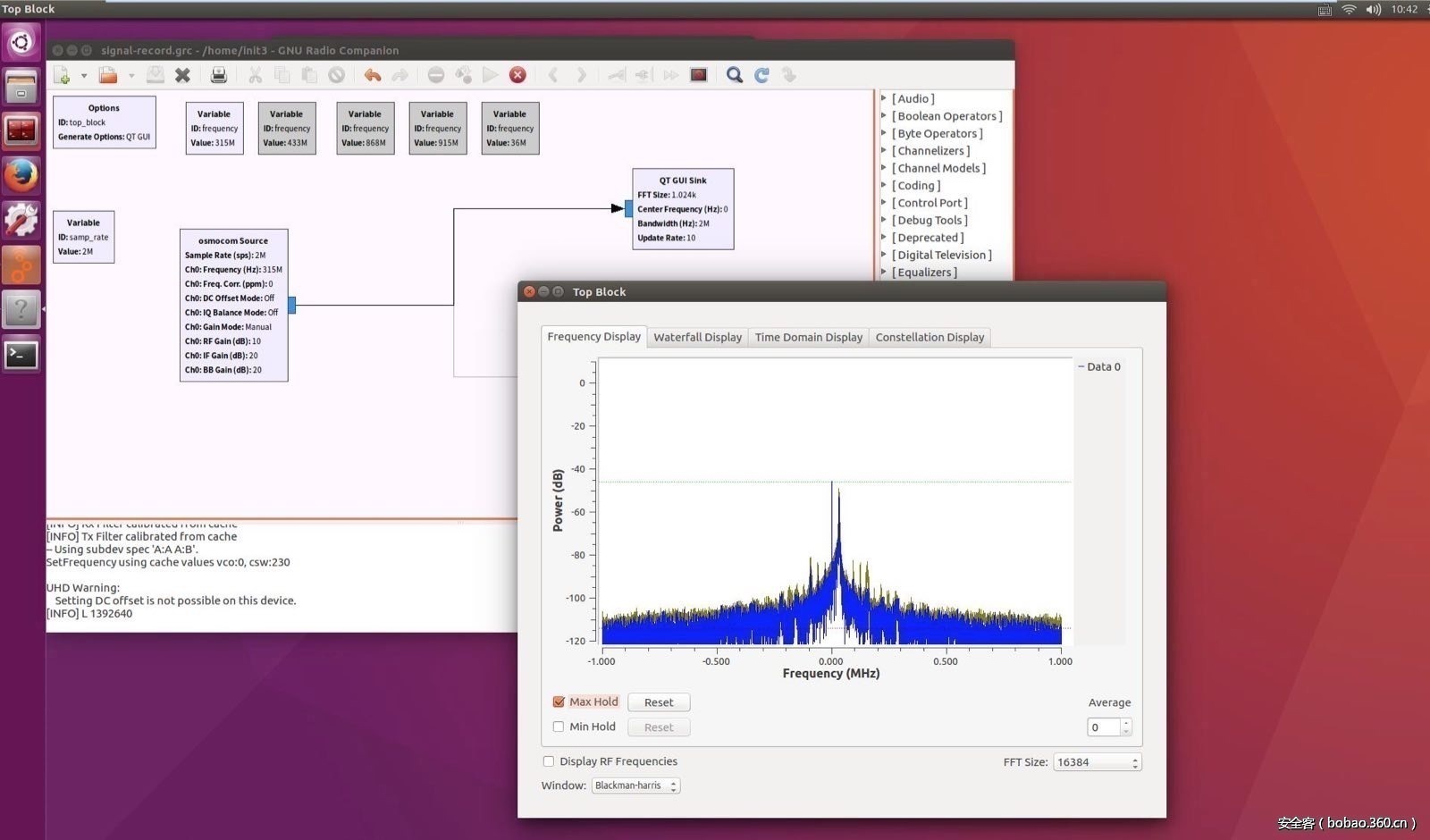This screenshot has width=1430, height=840.
Task: Stop the running flow graph
Action: pos(517,75)
